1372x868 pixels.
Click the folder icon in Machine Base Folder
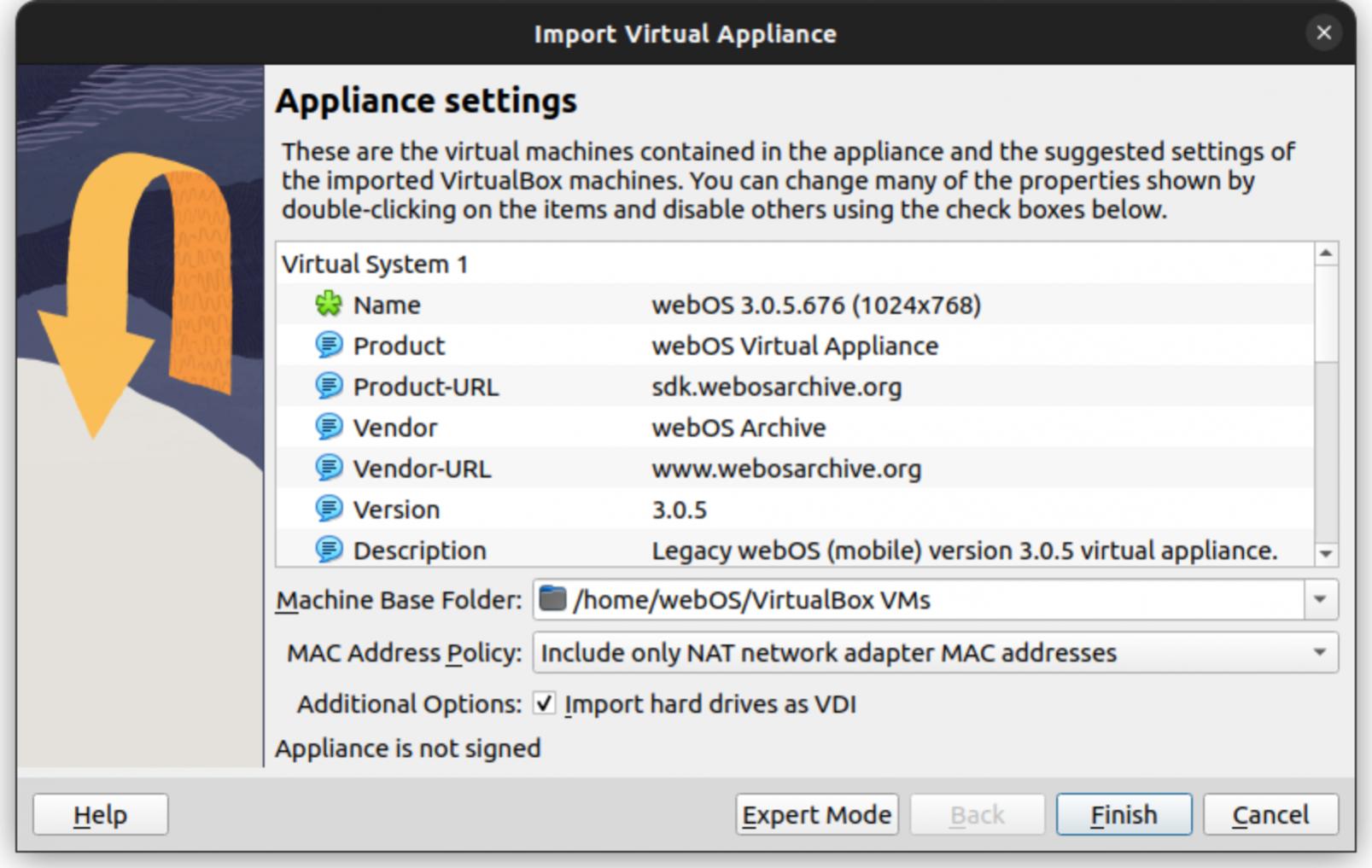click(553, 600)
